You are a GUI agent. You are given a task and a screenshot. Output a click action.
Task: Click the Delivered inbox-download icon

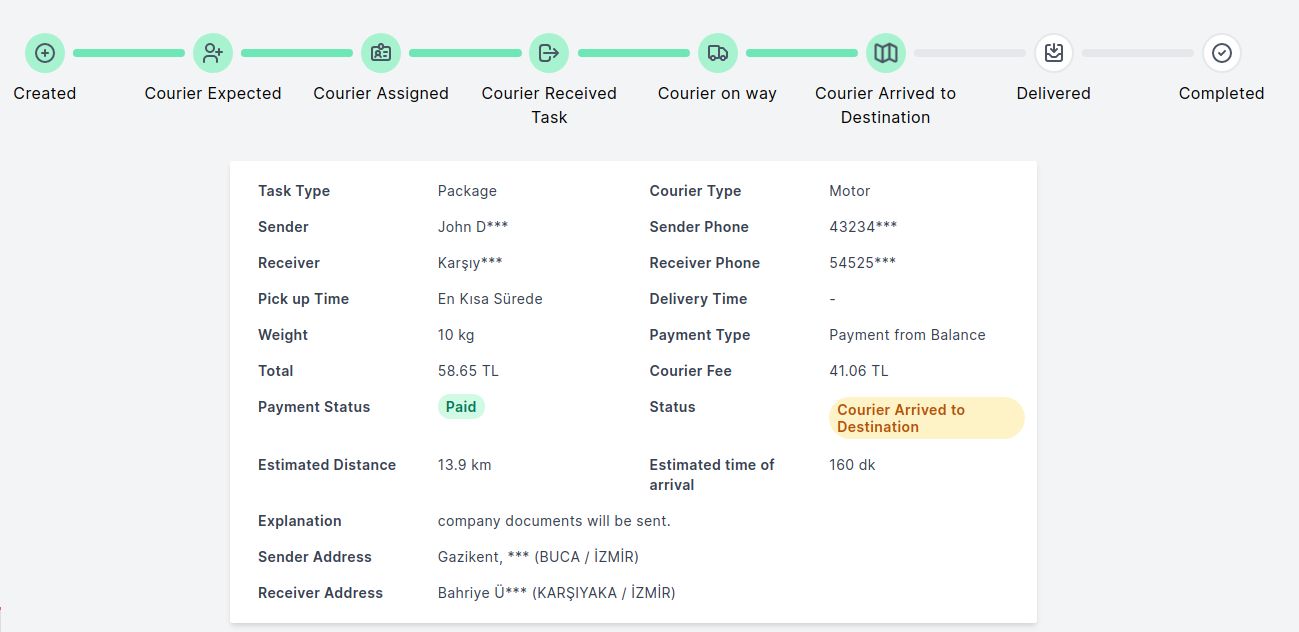pyautogui.click(x=1053, y=53)
